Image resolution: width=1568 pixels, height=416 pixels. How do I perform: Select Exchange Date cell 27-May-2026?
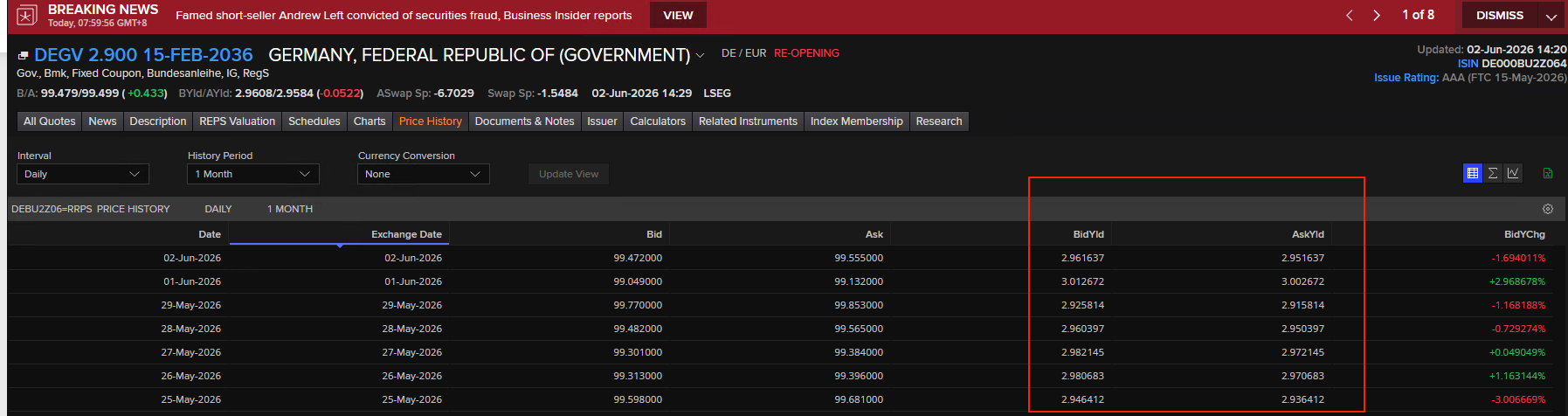click(x=412, y=352)
